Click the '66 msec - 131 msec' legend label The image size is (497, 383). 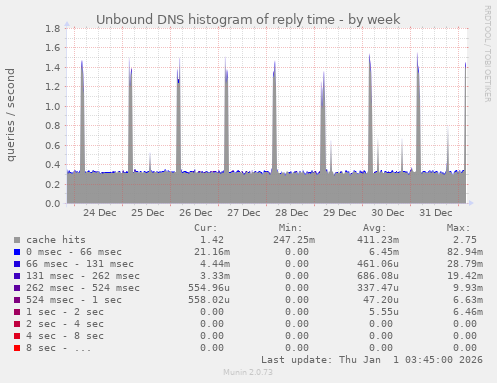tap(80, 264)
